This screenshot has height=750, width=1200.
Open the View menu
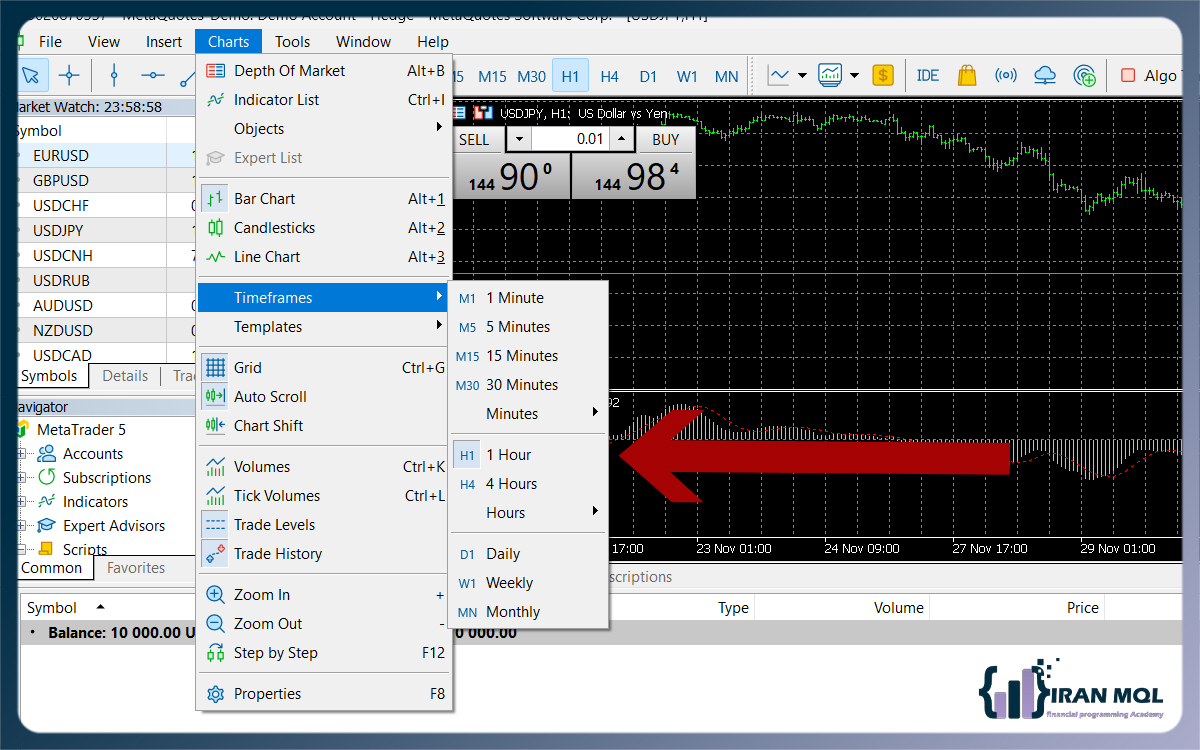pos(104,42)
